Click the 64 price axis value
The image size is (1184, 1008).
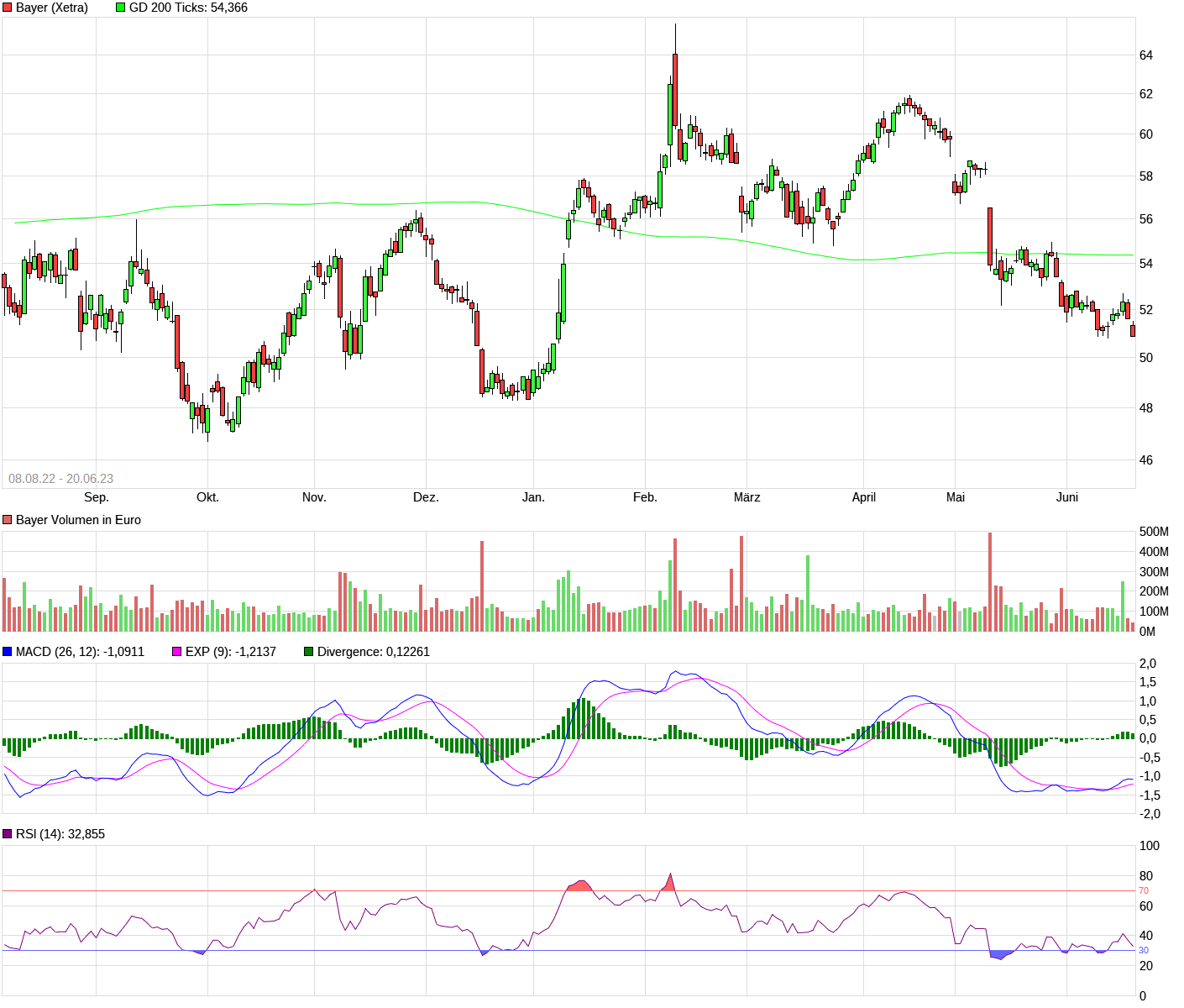pyautogui.click(x=1147, y=53)
